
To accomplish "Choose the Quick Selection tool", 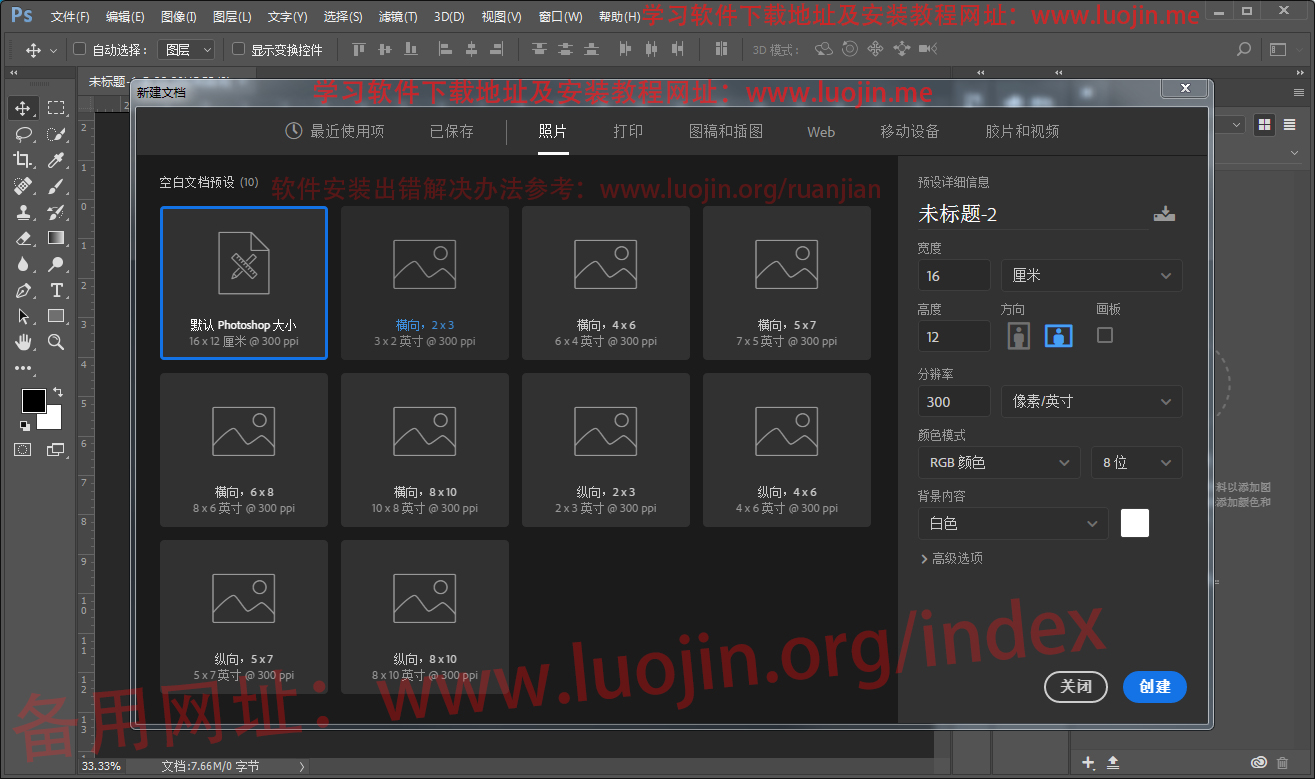I will pos(56,134).
